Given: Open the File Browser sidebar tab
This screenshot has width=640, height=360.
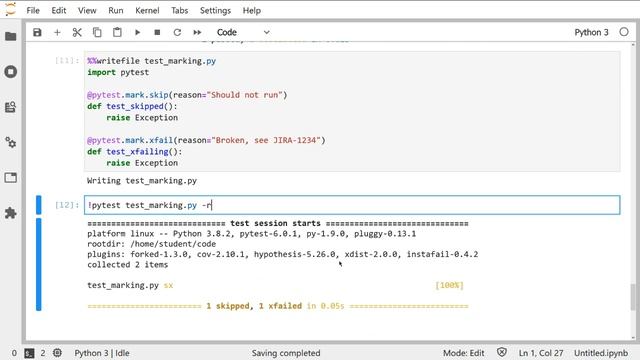Looking at the screenshot, I should pos(11,36).
